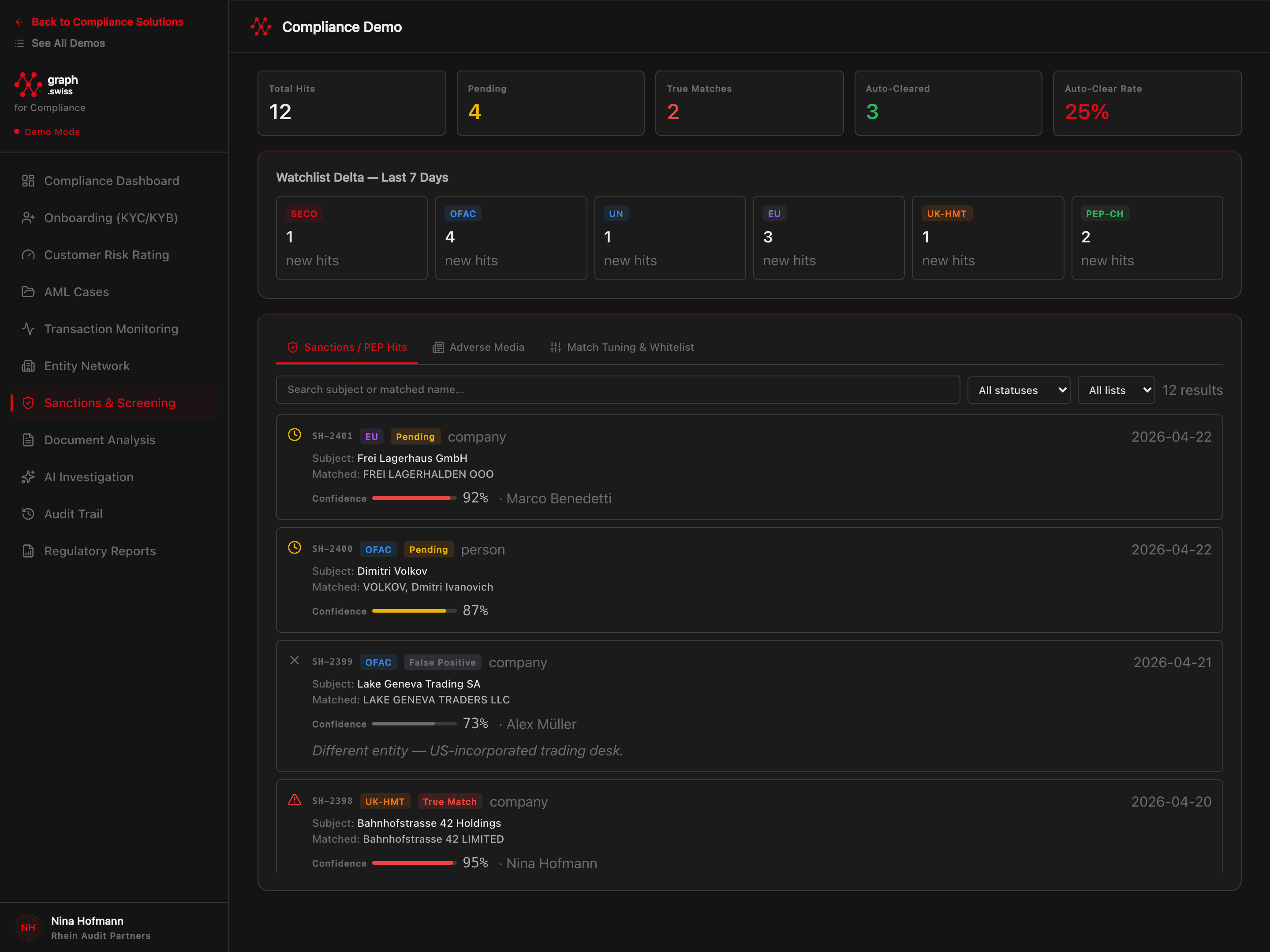Open the All statuses dropdown

1019,390
